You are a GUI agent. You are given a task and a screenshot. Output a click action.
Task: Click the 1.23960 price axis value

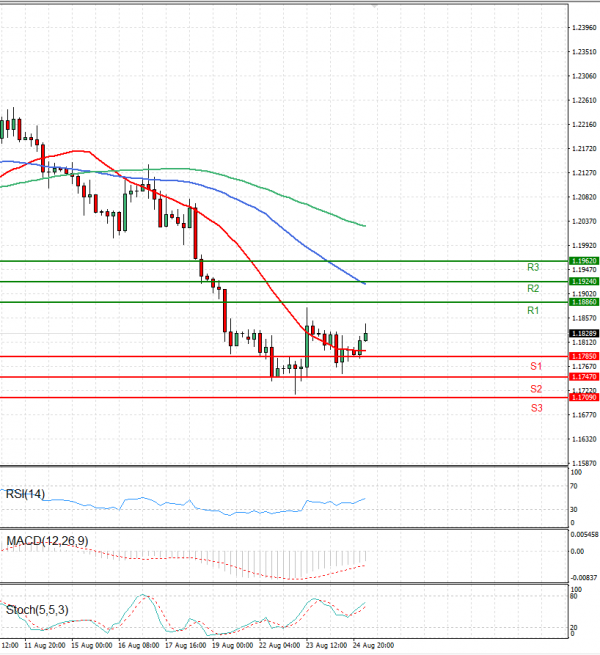pyautogui.click(x=584, y=28)
